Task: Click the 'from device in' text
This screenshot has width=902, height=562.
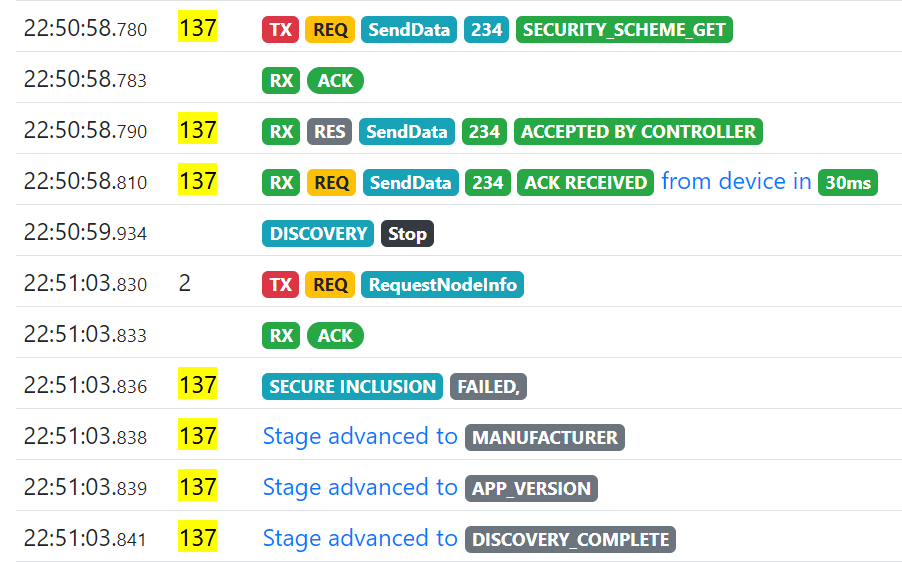Action: click(x=736, y=181)
